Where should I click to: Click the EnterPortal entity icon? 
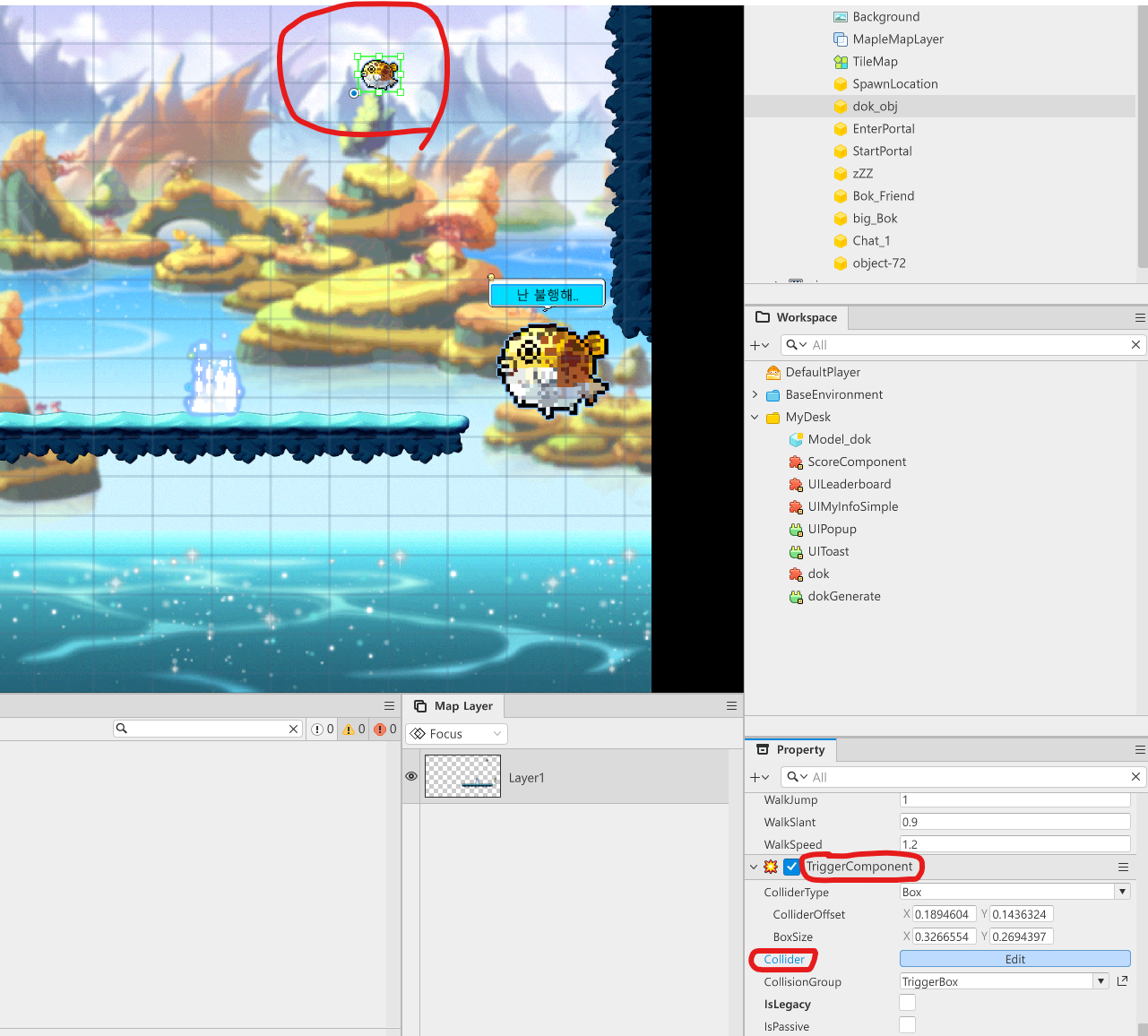click(x=841, y=129)
